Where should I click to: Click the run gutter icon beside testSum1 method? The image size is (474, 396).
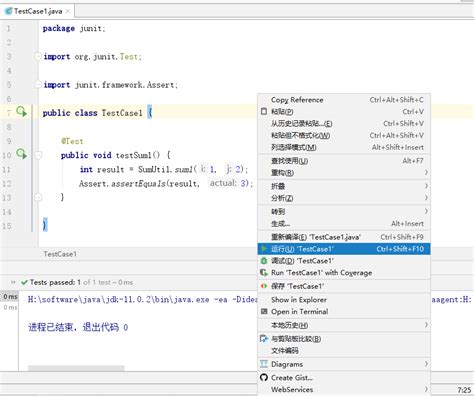pos(22,154)
